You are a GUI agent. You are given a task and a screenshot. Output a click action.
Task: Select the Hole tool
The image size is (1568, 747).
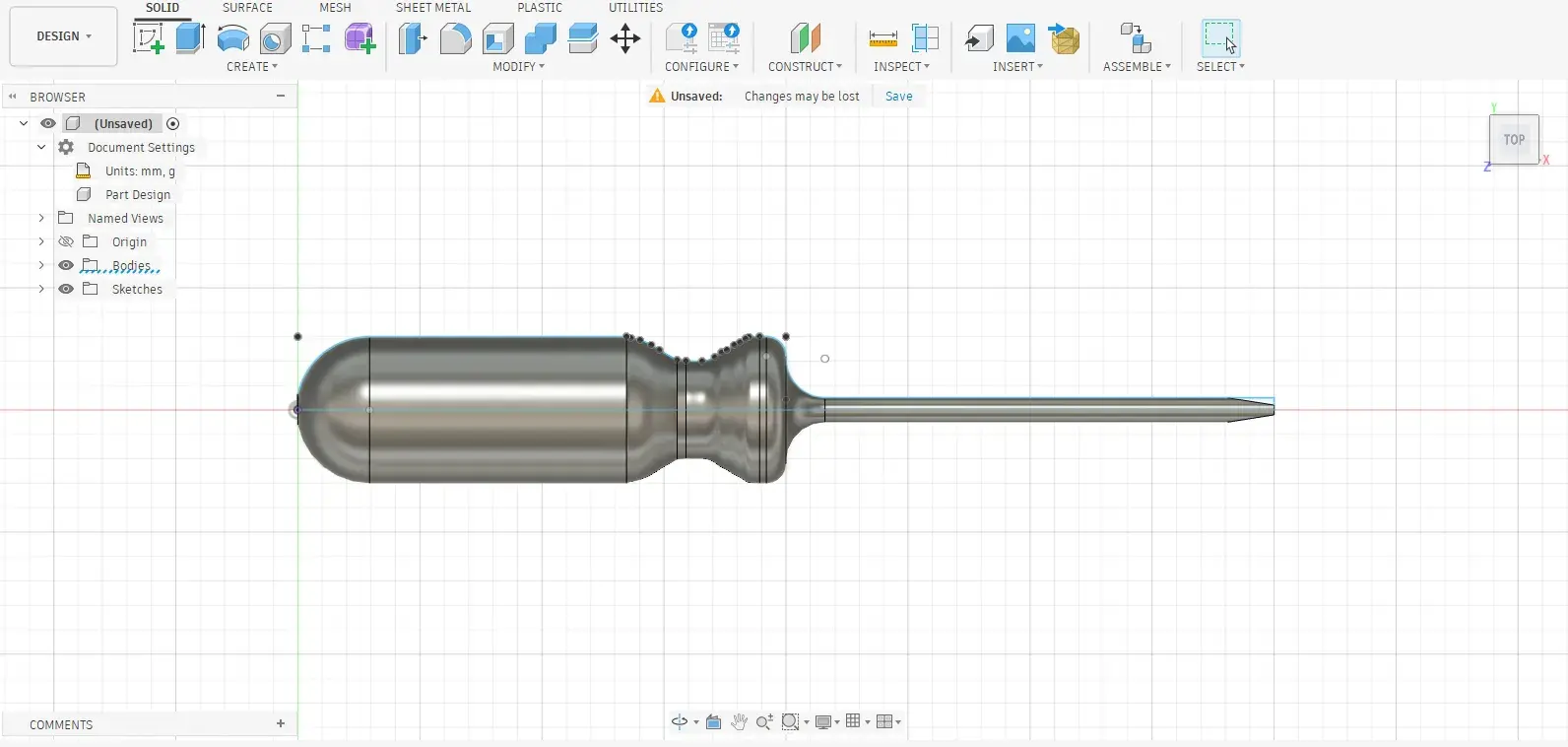click(x=275, y=38)
